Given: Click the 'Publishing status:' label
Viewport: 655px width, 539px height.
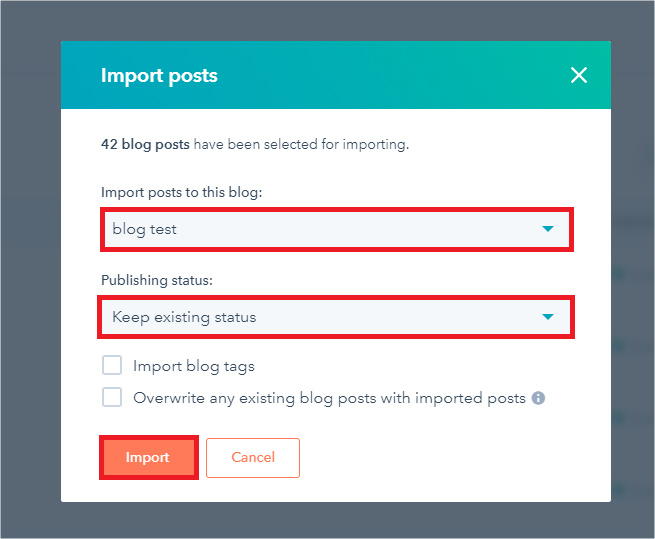Looking at the screenshot, I should [157, 280].
